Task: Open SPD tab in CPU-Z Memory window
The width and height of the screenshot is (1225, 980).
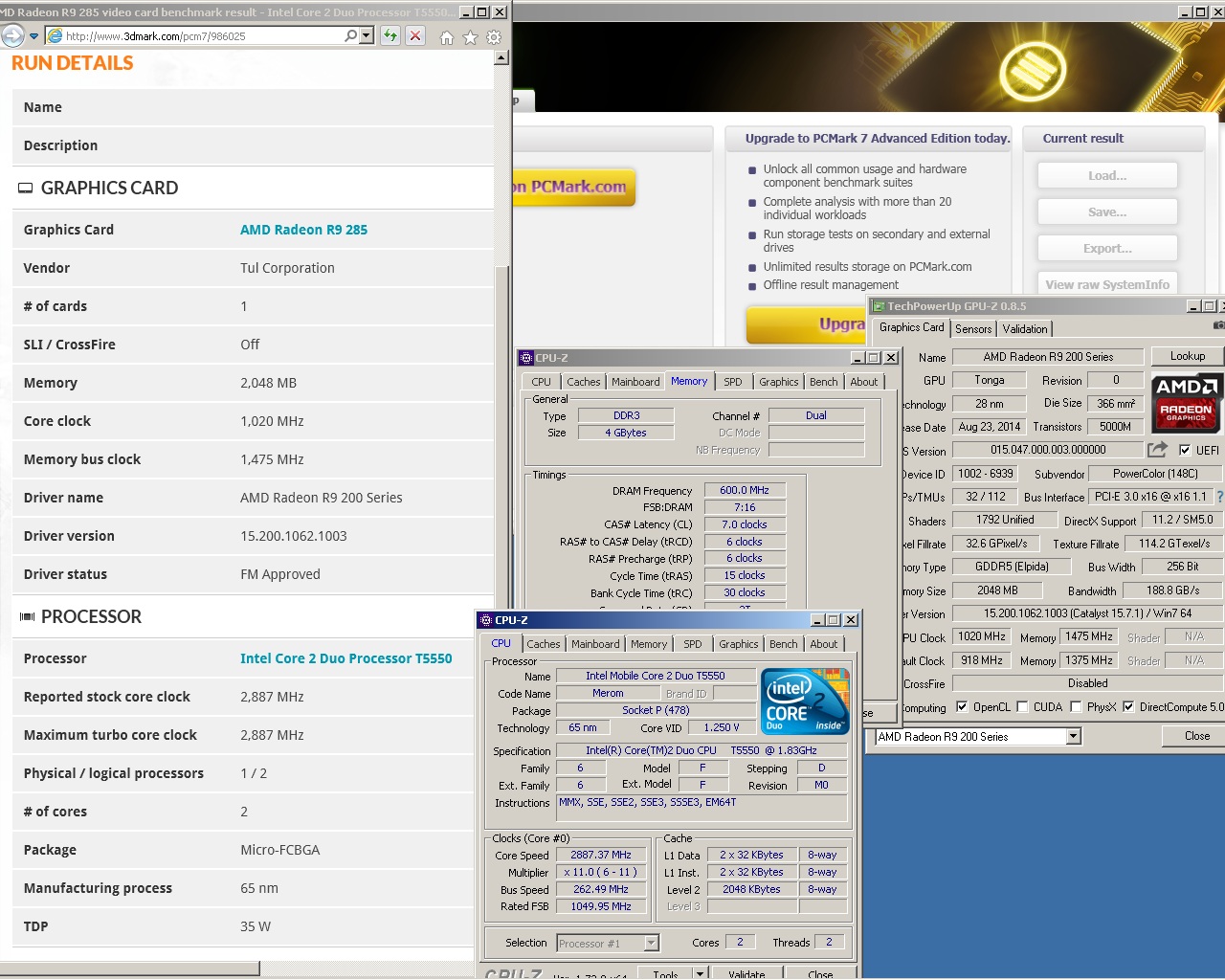Action: point(733,382)
